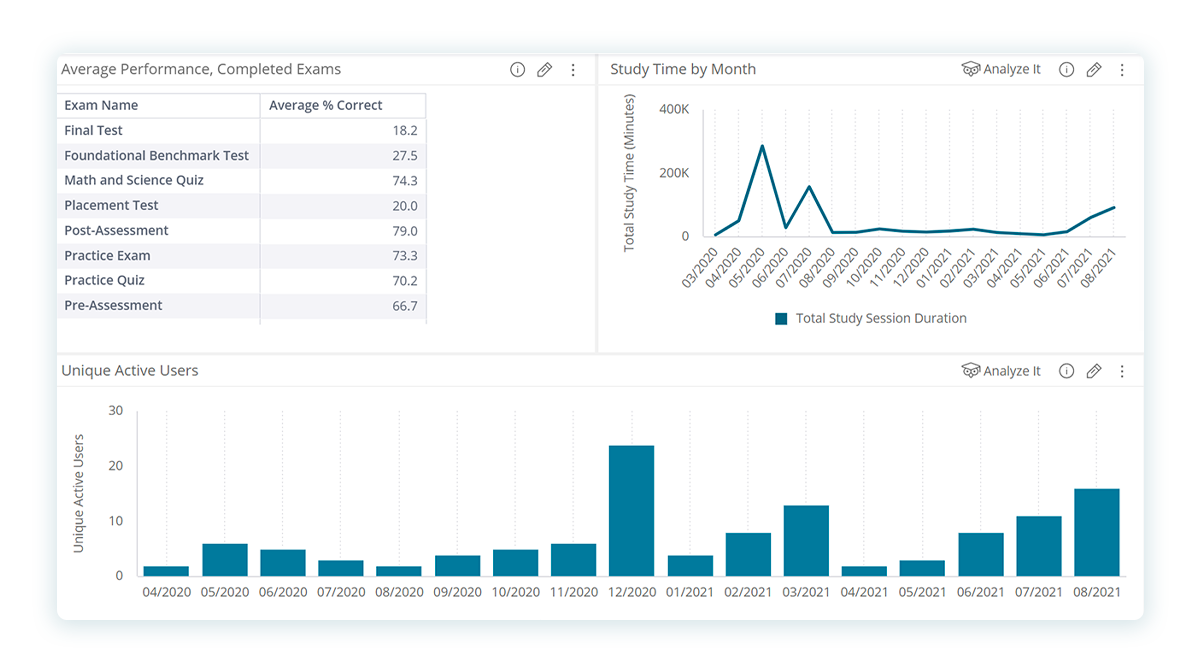The image size is (1200, 672).
Task: Click the 09/2020 bar in Unique Active Users
Action: pyautogui.click(x=457, y=566)
